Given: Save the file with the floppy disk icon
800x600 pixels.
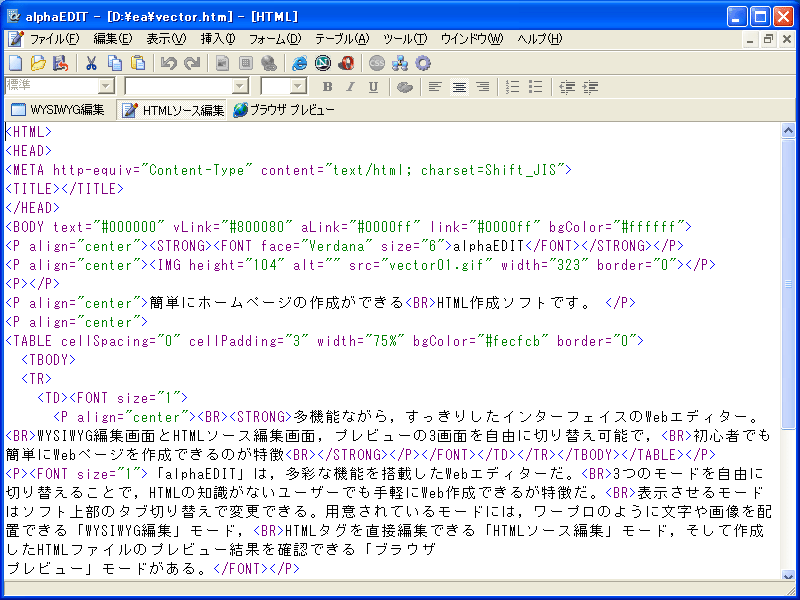Looking at the screenshot, I should coord(61,63).
